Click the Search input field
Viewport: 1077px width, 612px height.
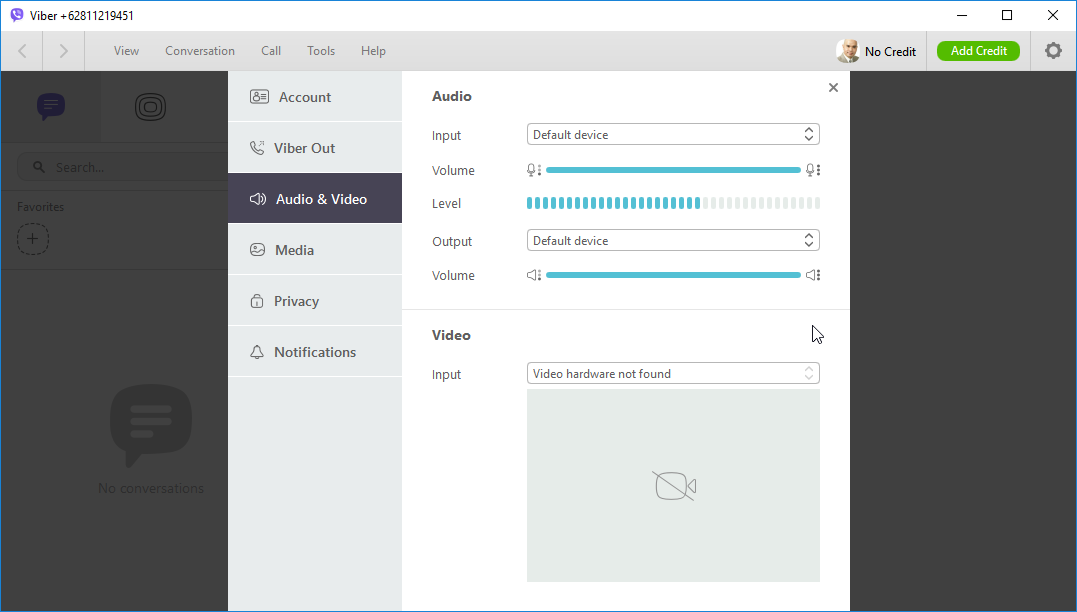click(x=124, y=167)
